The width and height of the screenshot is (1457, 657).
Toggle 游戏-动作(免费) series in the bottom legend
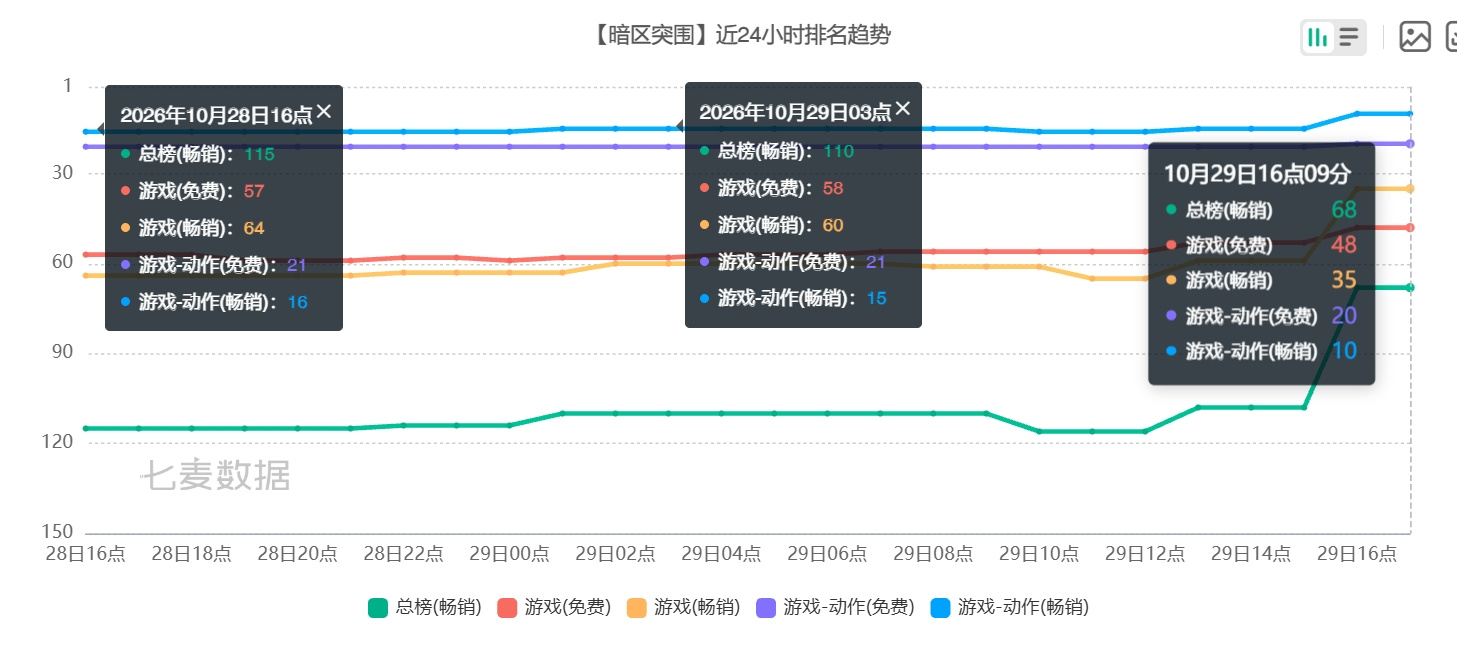tap(836, 607)
